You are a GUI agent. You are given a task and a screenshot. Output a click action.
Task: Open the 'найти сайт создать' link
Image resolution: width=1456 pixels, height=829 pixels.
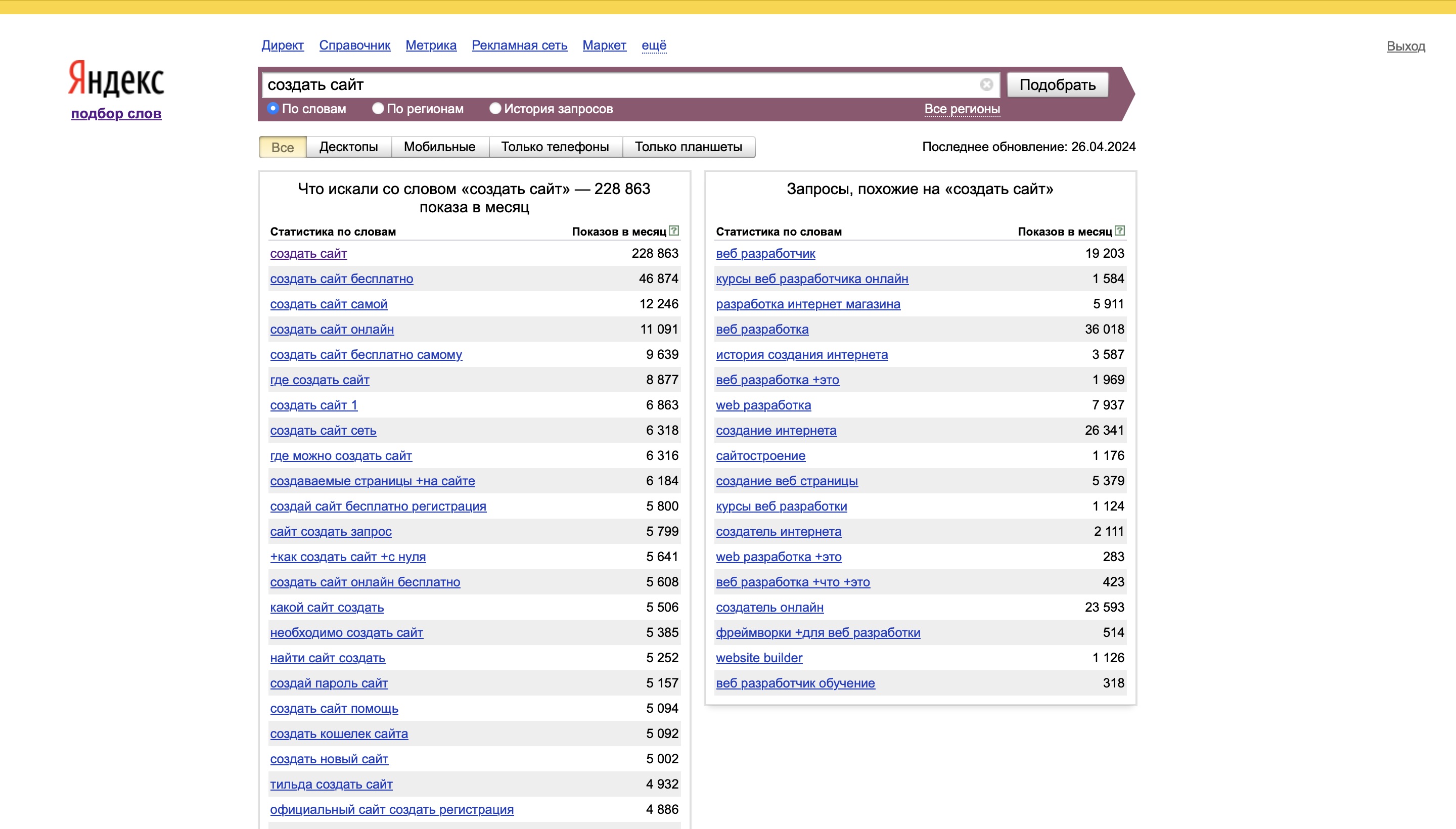point(328,658)
